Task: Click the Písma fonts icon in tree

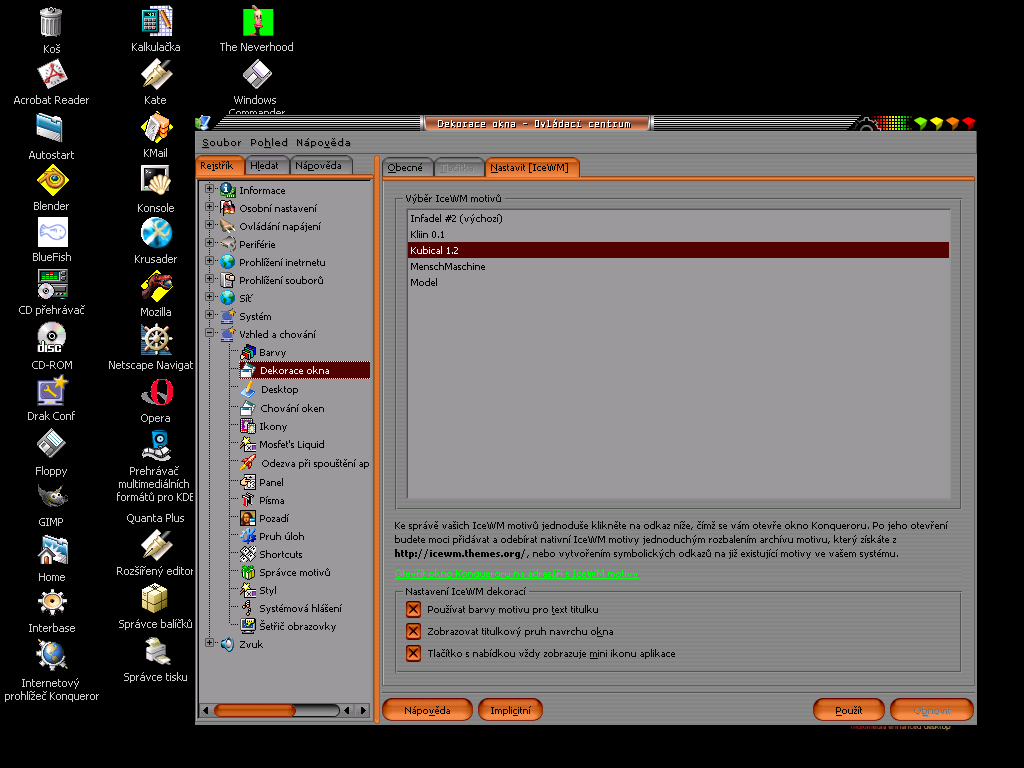Action: click(x=248, y=500)
